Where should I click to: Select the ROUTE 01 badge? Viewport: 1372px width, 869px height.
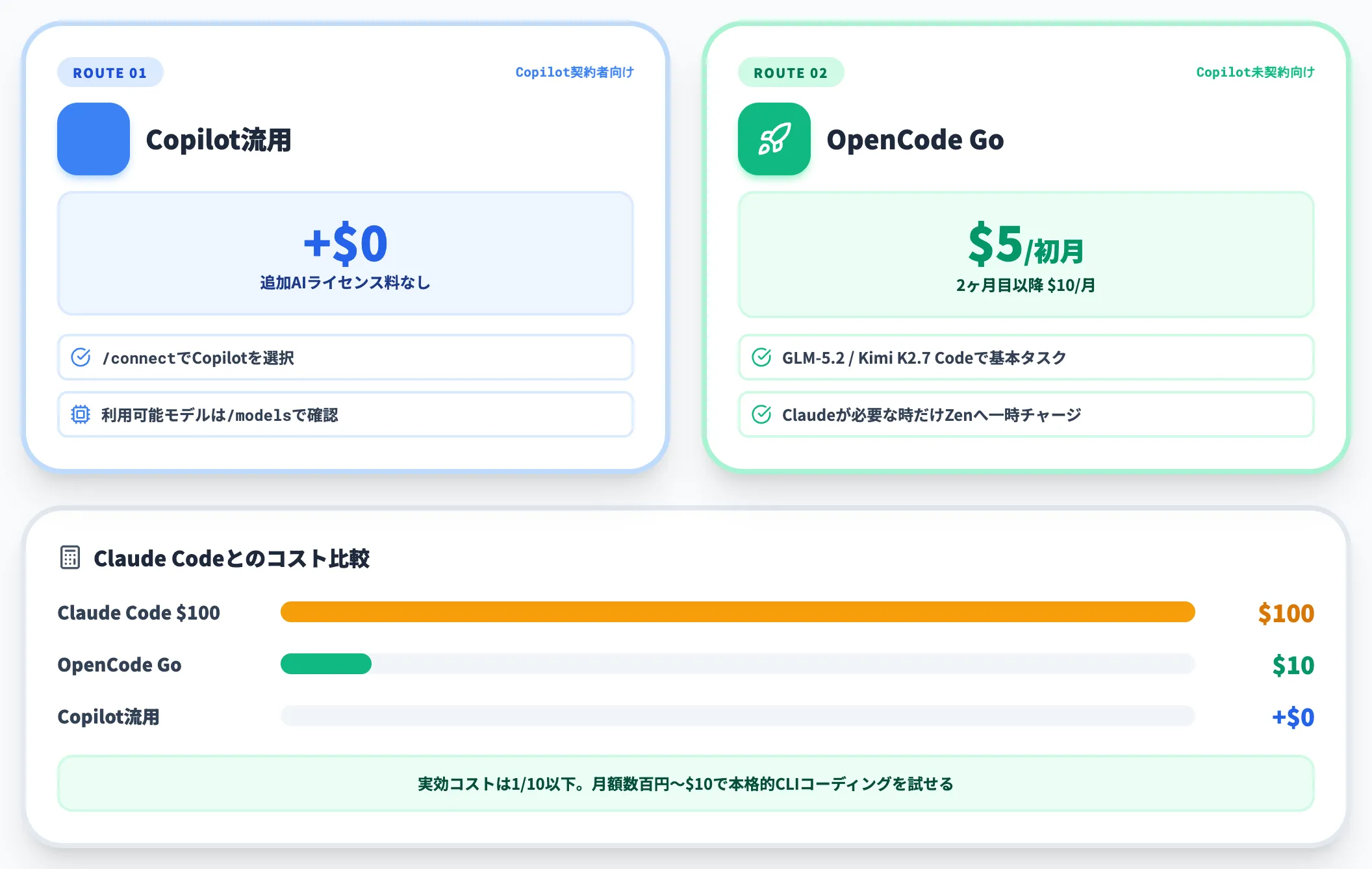coord(110,72)
